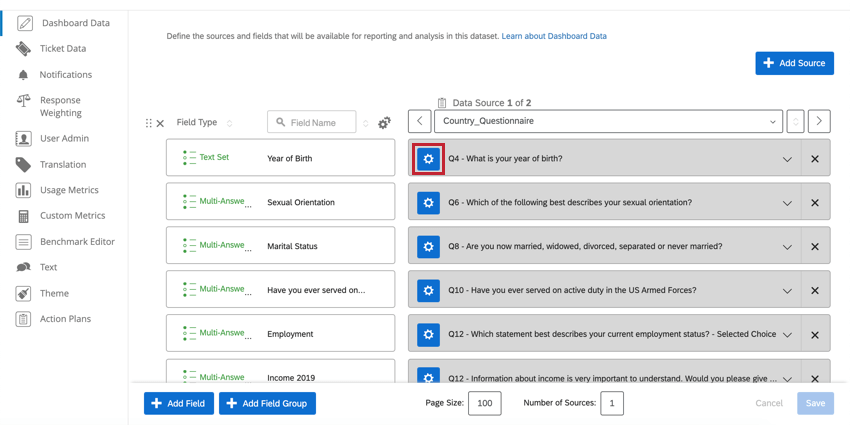Click the Benchmark Editor icon

[23, 242]
